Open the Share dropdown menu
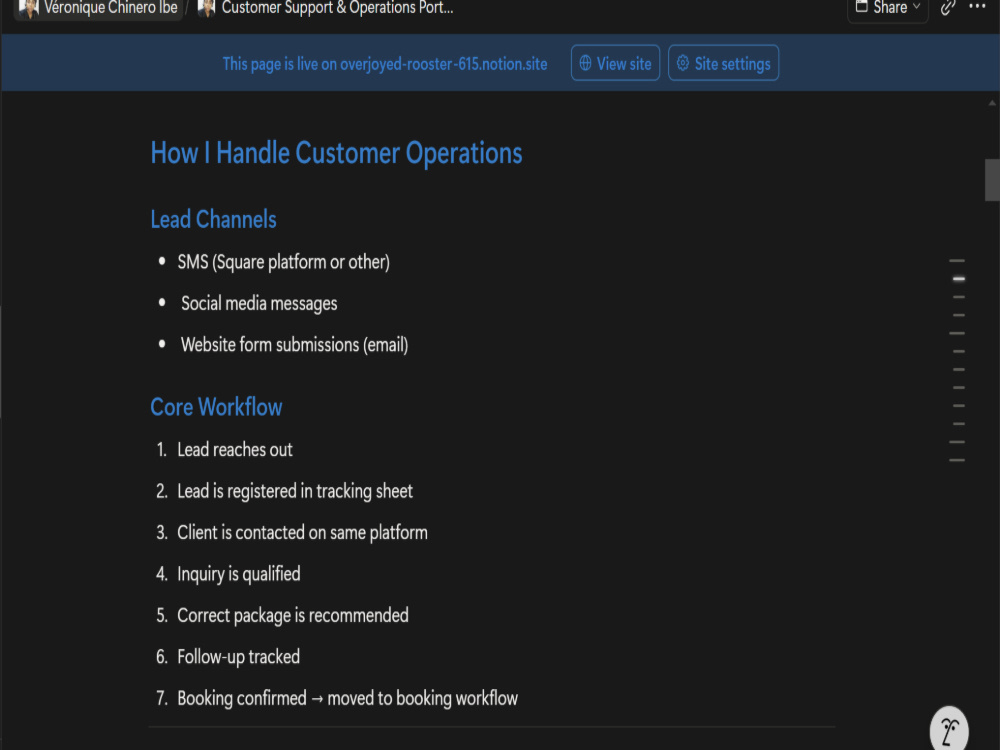The width and height of the screenshot is (1000, 750). point(887,9)
